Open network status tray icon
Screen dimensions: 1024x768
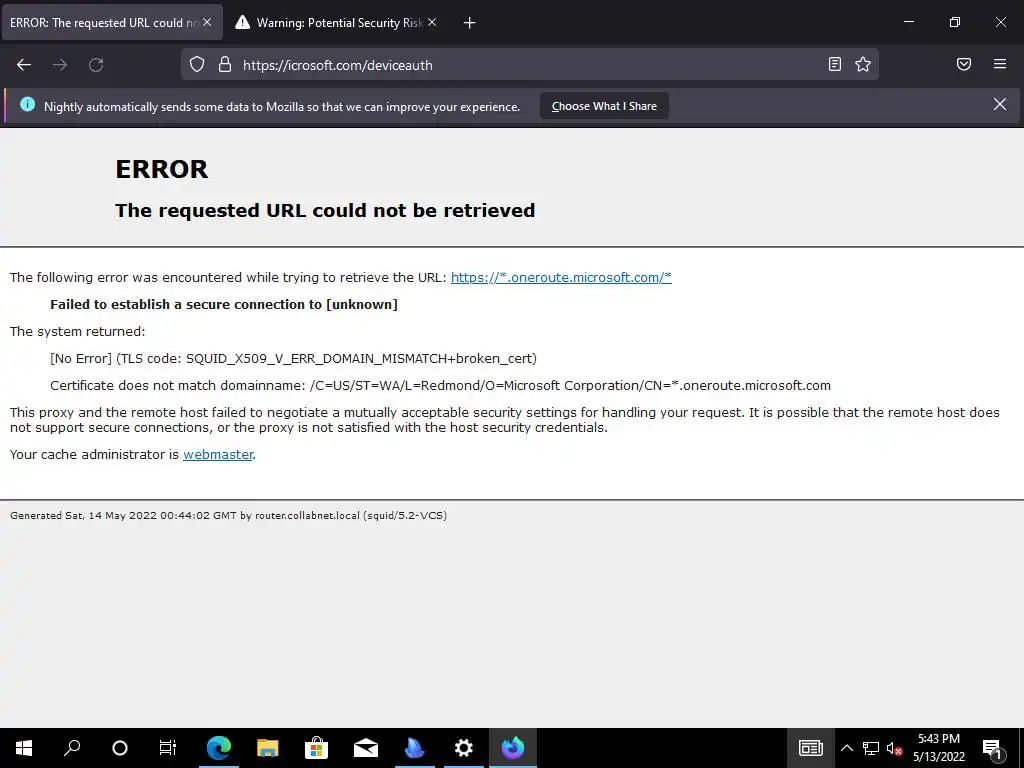click(x=871, y=748)
